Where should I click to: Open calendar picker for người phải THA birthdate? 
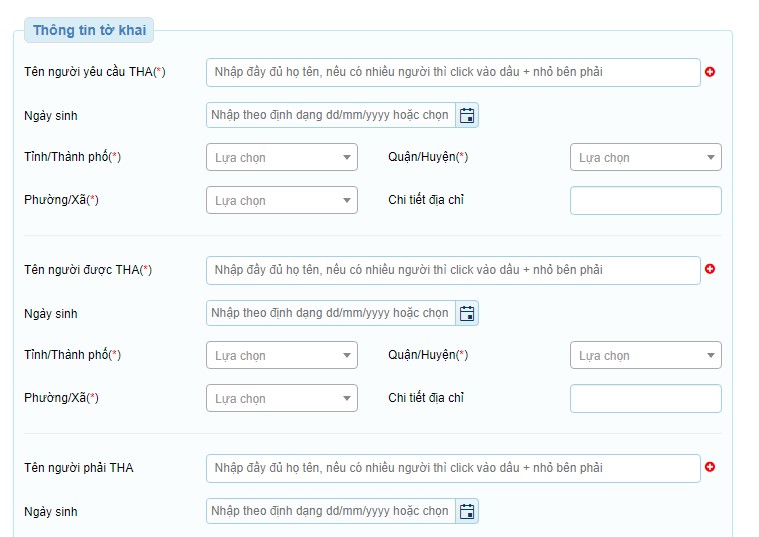[x=467, y=511]
